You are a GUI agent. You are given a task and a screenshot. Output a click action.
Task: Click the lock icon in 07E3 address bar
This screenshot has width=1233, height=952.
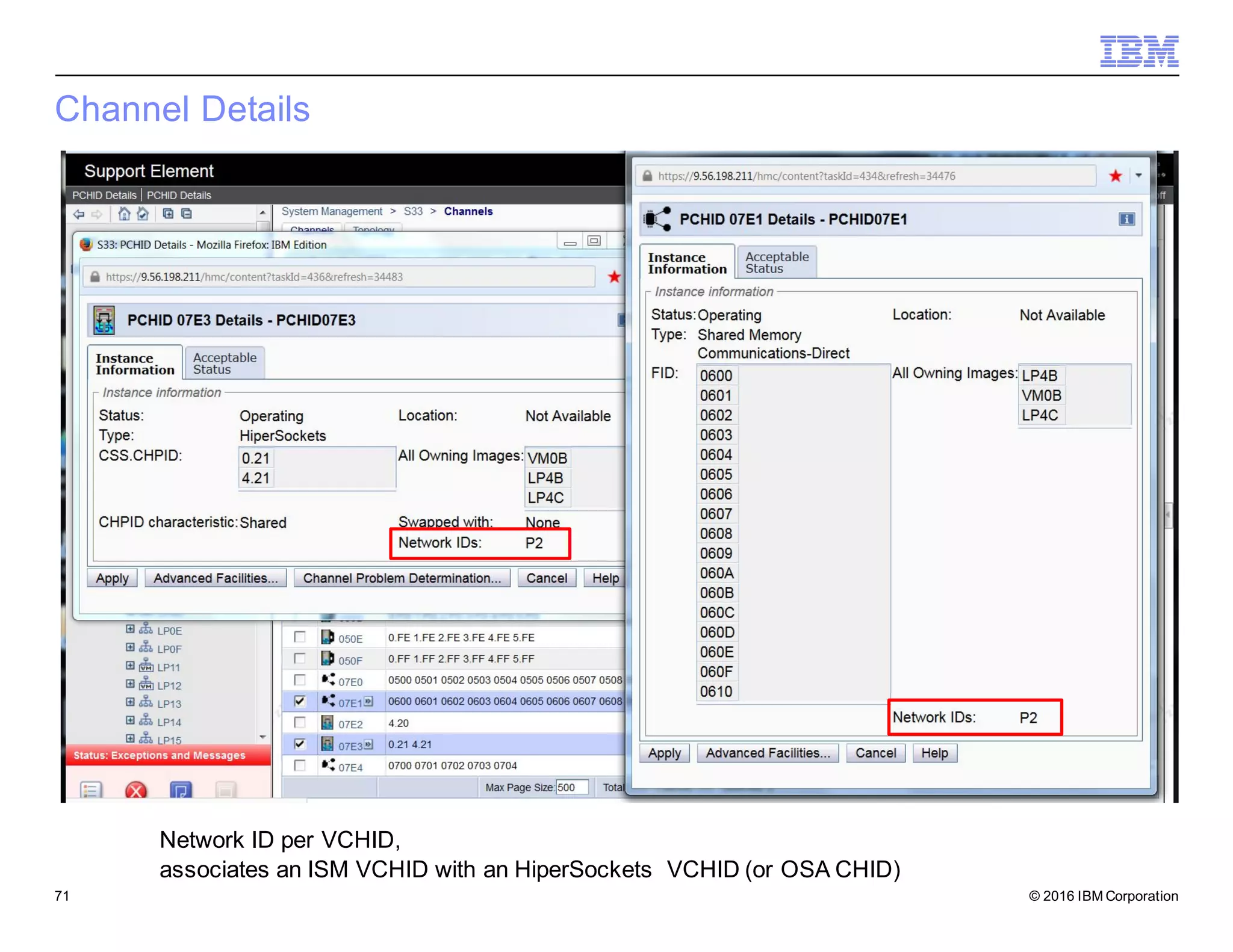tap(95, 277)
